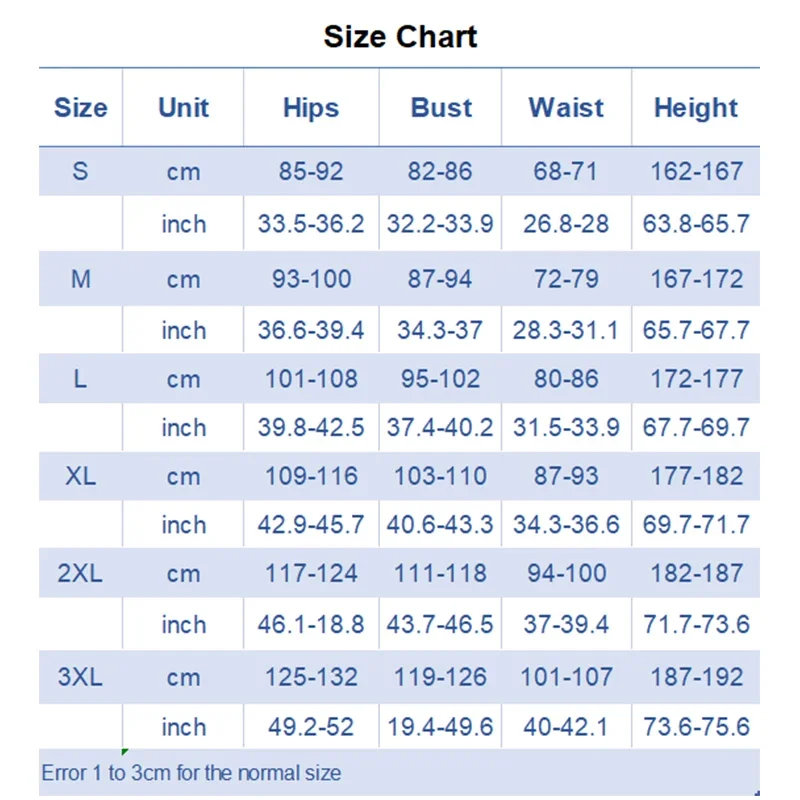800x800 pixels.
Task: Select the 3XL size row label
Action: [x=80, y=677]
